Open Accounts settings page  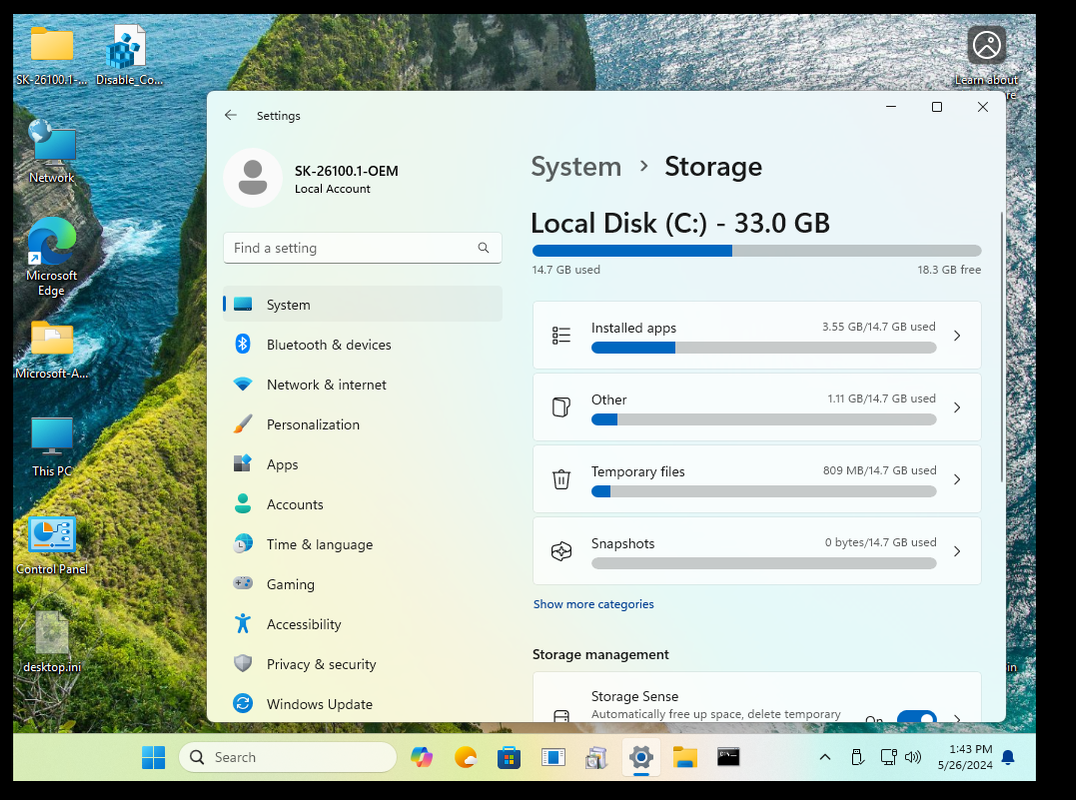(362, 504)
